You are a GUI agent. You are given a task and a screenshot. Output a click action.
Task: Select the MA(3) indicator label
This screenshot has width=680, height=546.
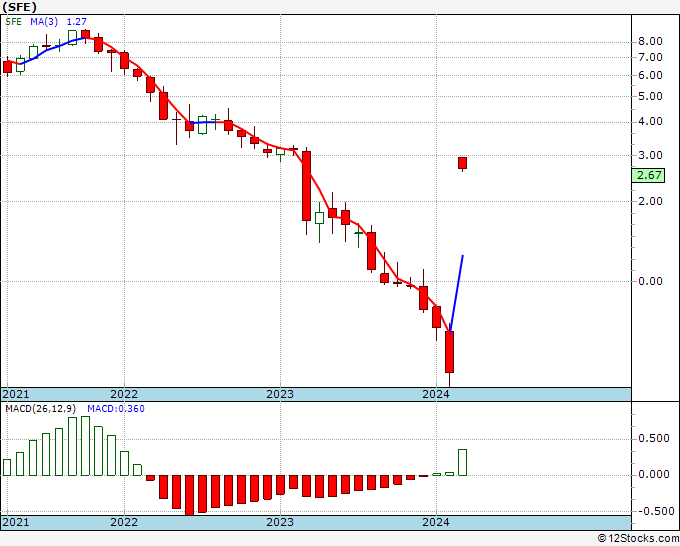[44, 22]
